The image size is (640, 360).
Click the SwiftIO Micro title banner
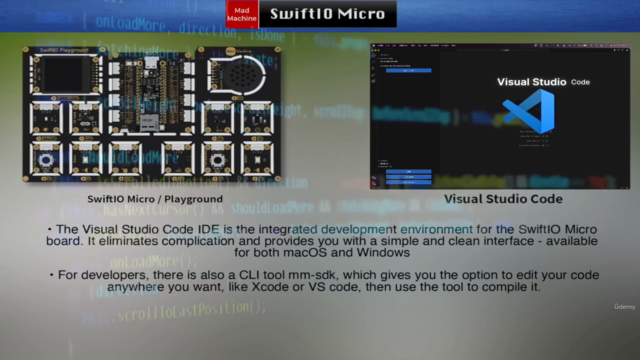click(328, 14)
